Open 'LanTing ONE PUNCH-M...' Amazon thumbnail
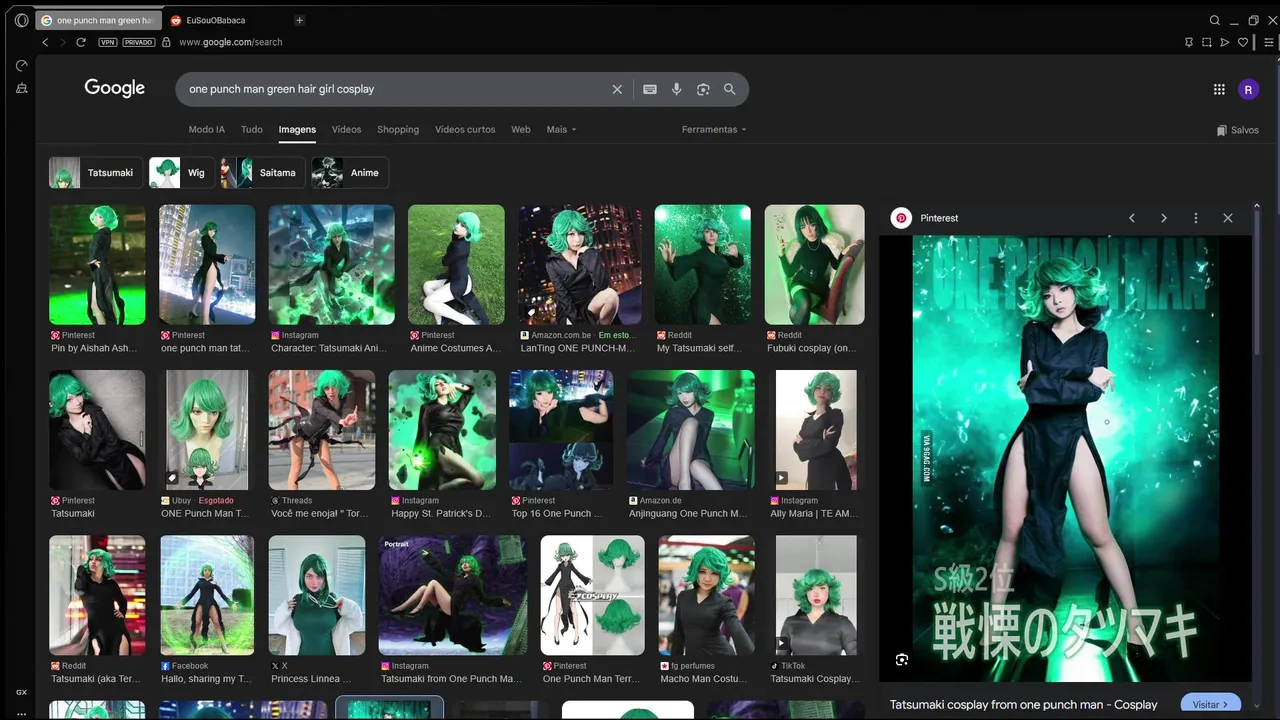The height and width of the screenshot is (720, 1280). click(x=580, y=265)
